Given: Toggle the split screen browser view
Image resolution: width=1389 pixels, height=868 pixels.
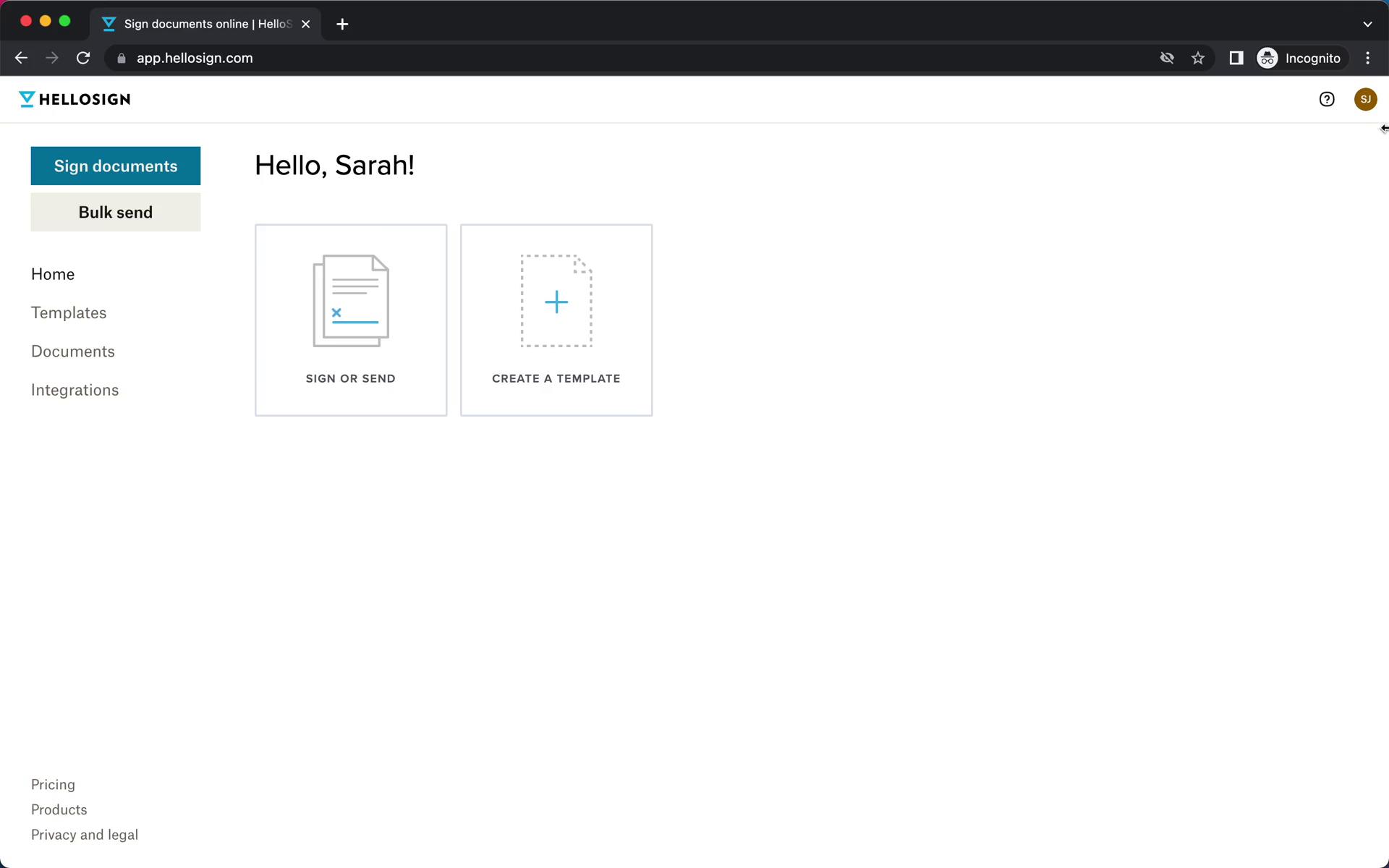Looking at the screenshot, I should pyautogui.click(x=1235, y=58).
